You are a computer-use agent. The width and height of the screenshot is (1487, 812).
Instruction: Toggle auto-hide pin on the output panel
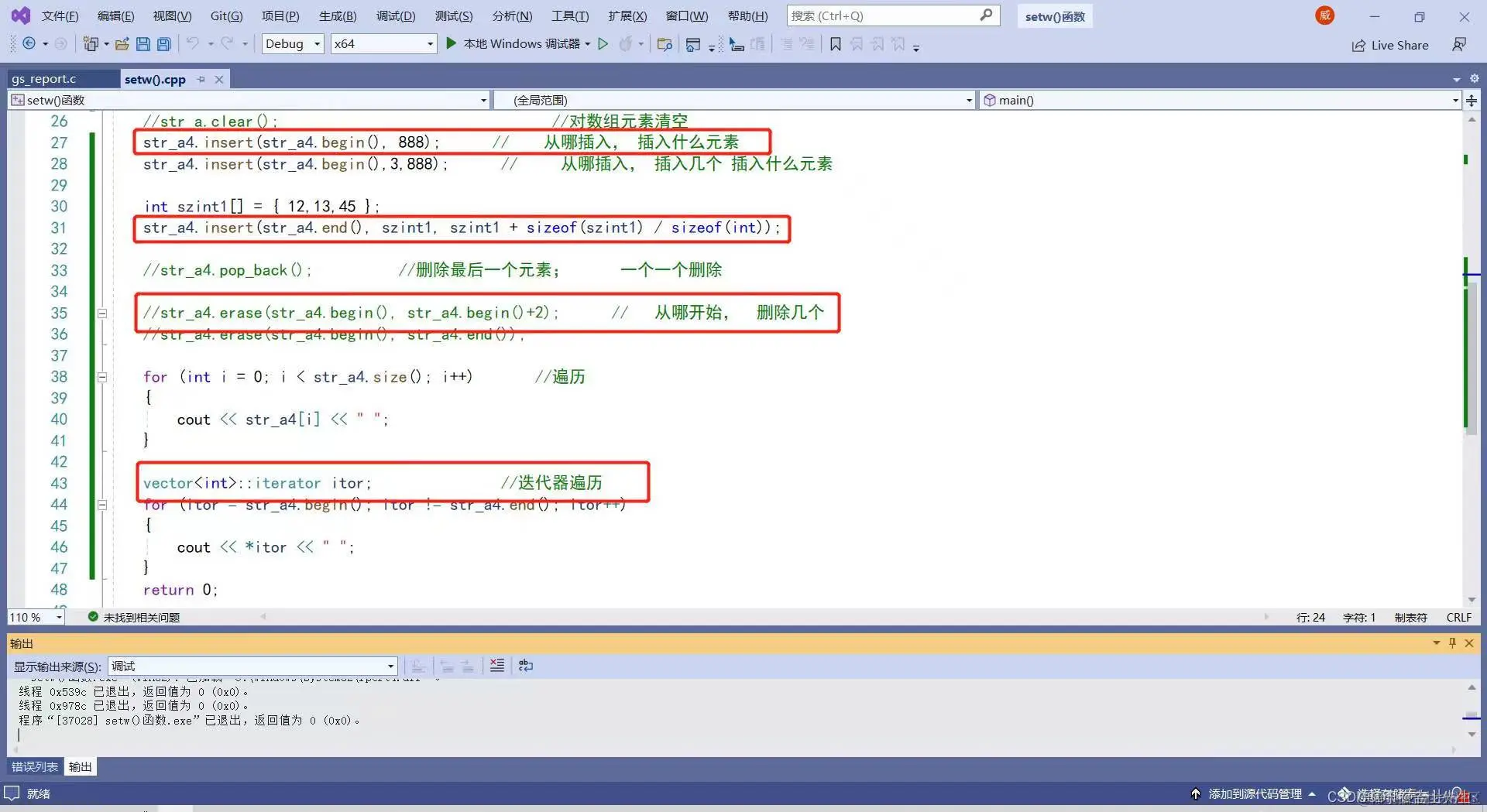pyautogui.click(x=1452, y=643)
